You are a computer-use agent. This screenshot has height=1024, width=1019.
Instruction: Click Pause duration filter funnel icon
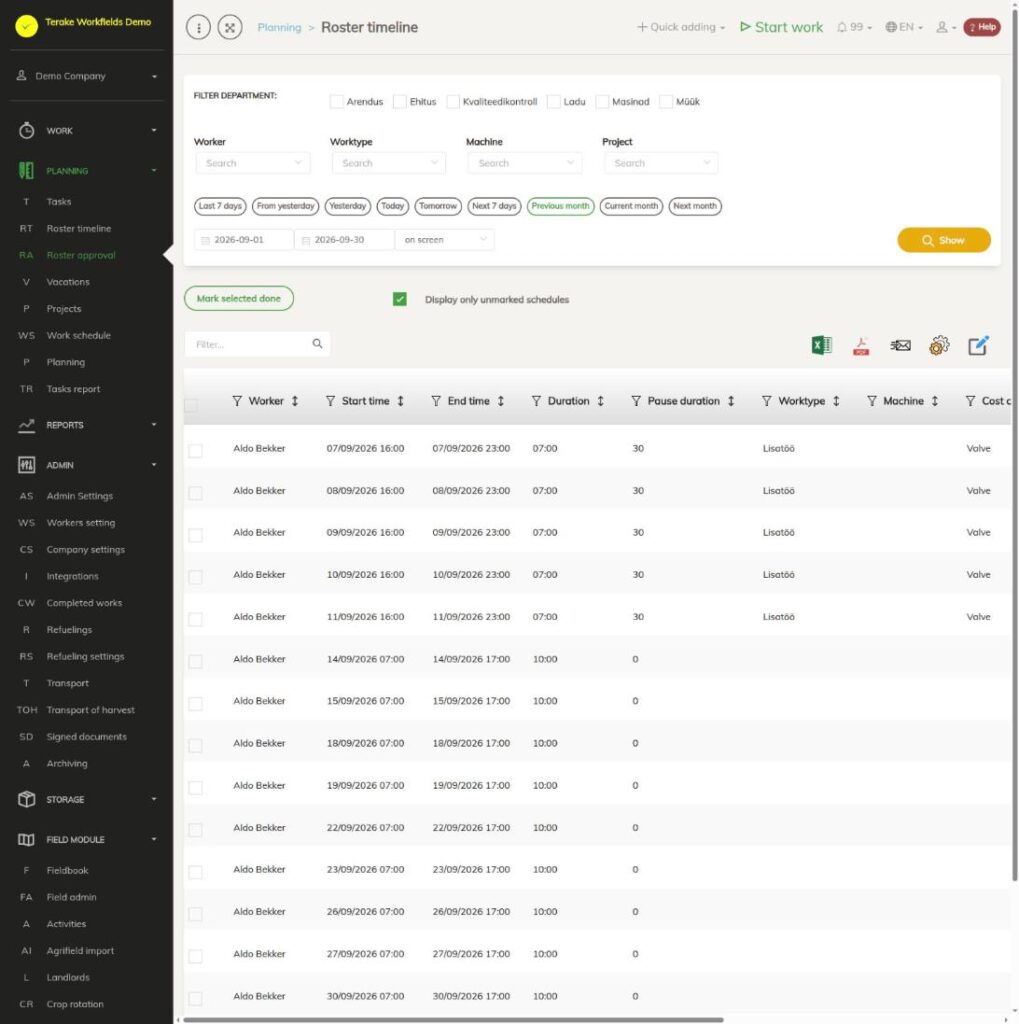(x=636, y=401)
